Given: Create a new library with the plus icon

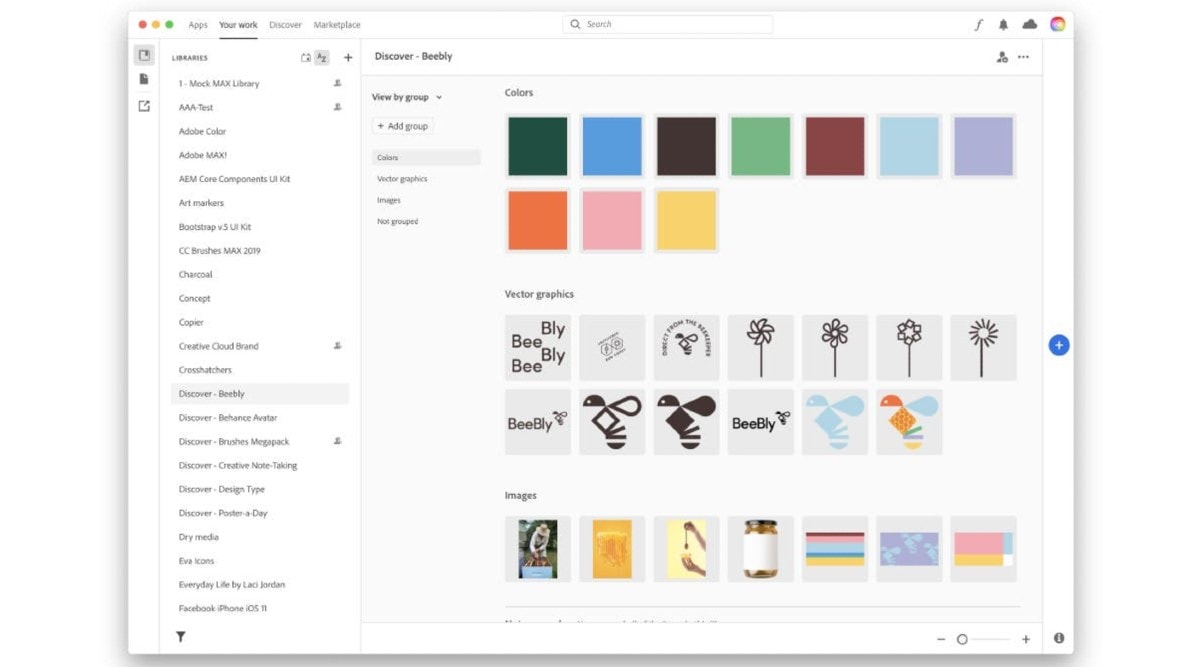Looking at the screenshot, I should click(x=347, y=57).
